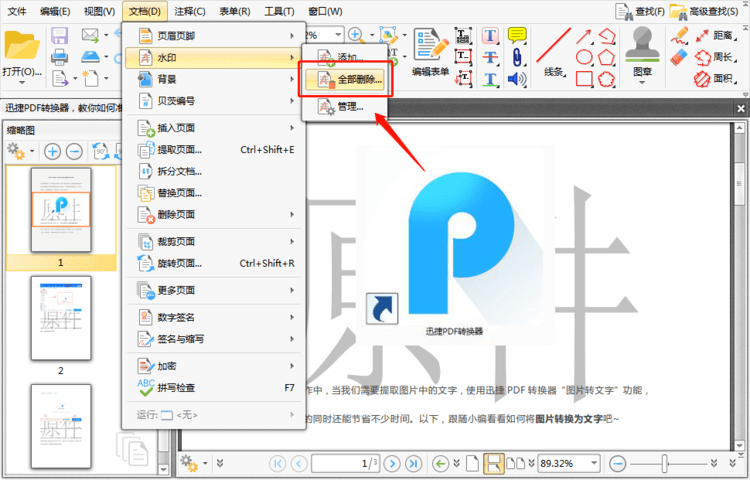Expand the email icon dropdown arrow
This screenshot has height=480, width=750.
tap(106, 35)
